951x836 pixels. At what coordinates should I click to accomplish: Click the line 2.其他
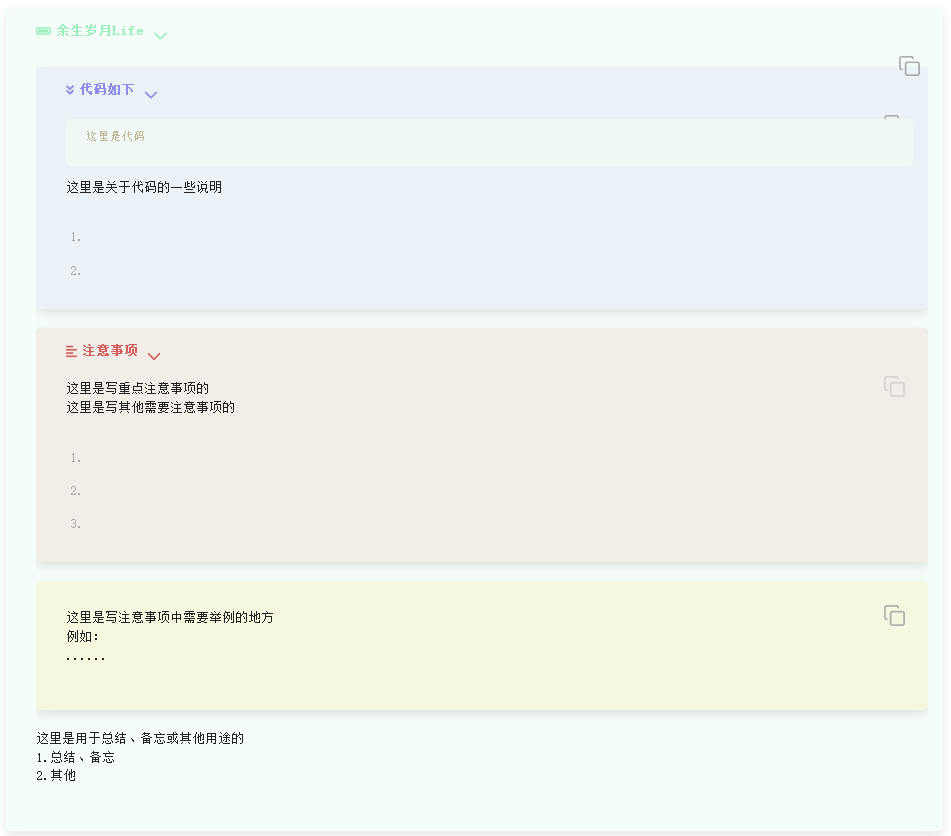click(56, 775)
